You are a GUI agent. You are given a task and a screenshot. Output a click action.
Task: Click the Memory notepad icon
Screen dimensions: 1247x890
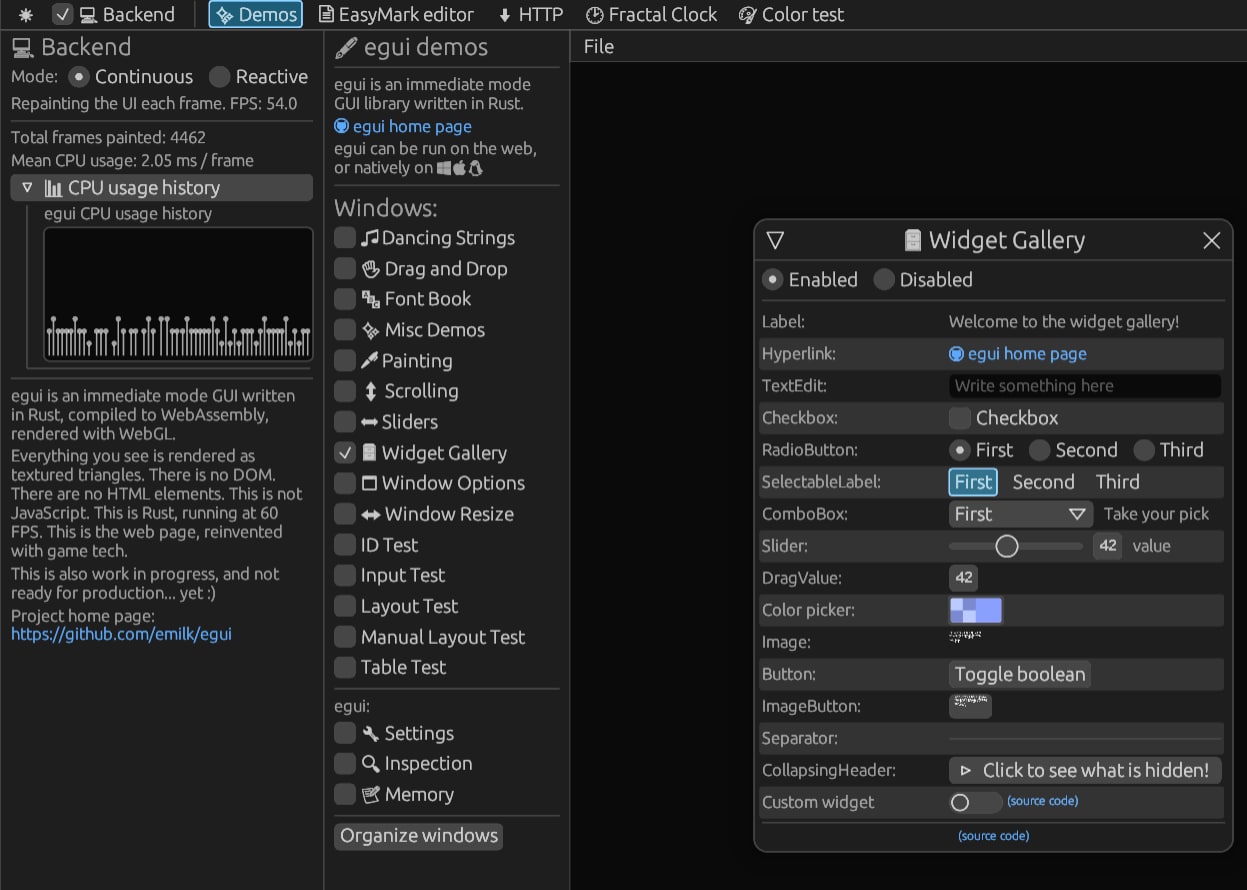pyautogui.click(x=370, y=795)
